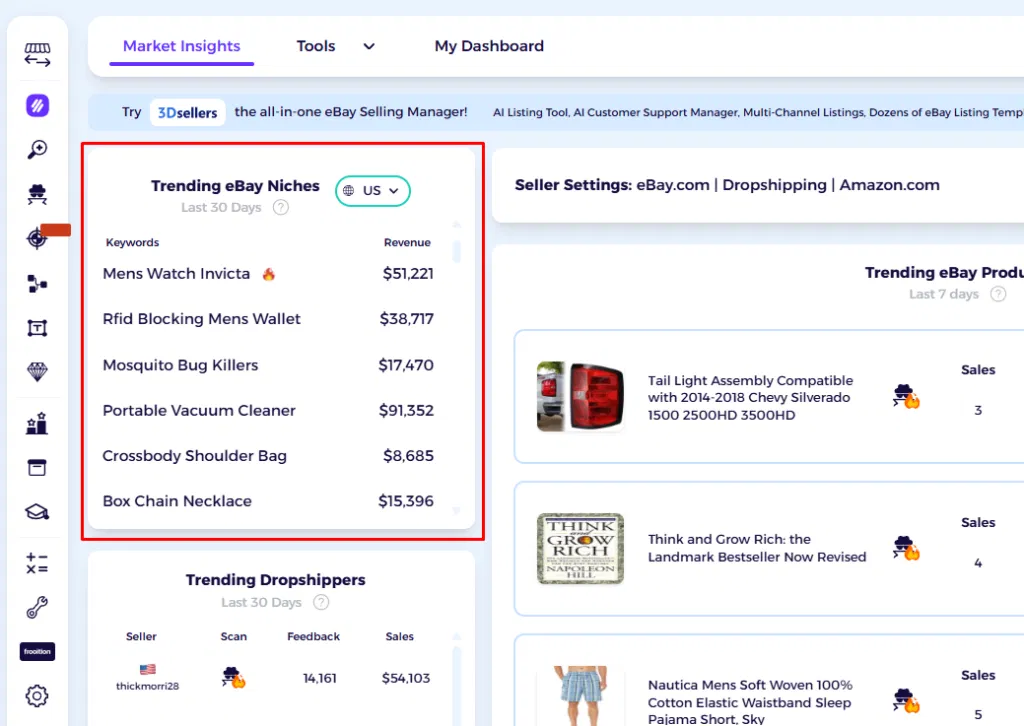Select the magnifier listing research icon
This screenshot has width=1024, height=726.
click(37, 148)
